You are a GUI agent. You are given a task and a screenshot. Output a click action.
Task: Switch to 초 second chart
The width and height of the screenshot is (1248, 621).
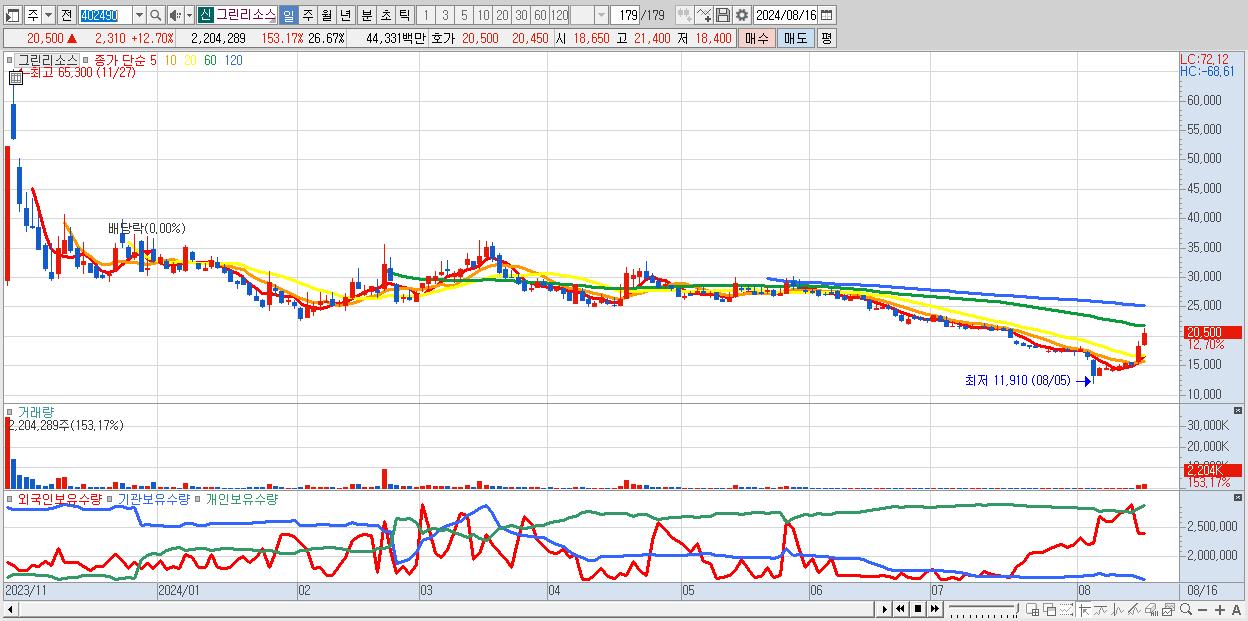tap(386, 15)
